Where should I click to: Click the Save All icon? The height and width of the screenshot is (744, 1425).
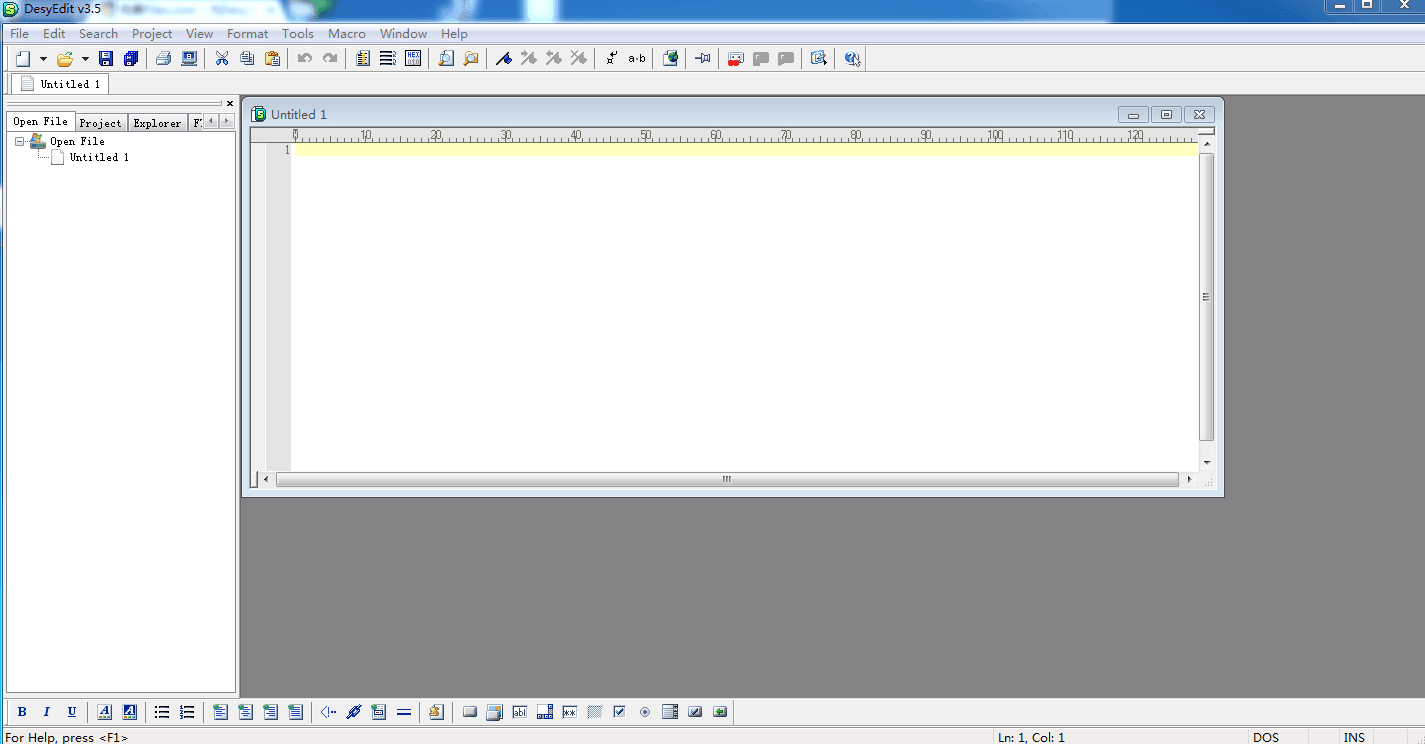(x=131, y=59)
